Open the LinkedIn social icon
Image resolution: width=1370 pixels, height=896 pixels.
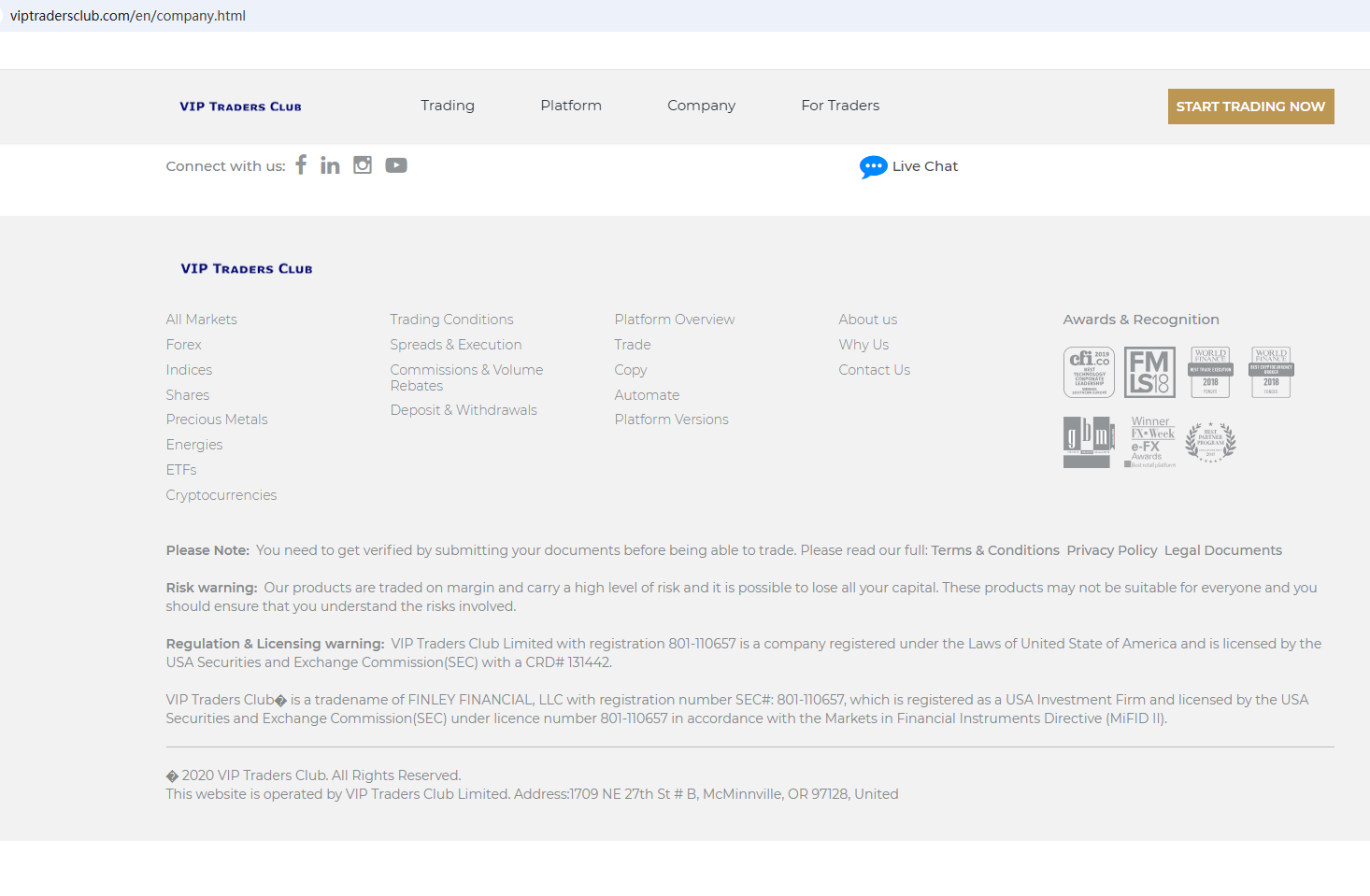330,165
